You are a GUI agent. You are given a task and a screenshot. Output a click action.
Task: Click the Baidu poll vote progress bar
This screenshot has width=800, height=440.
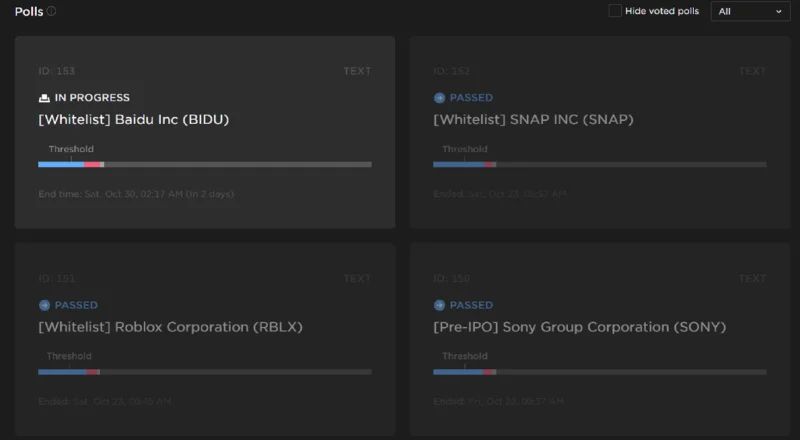(x=205, y=164)
